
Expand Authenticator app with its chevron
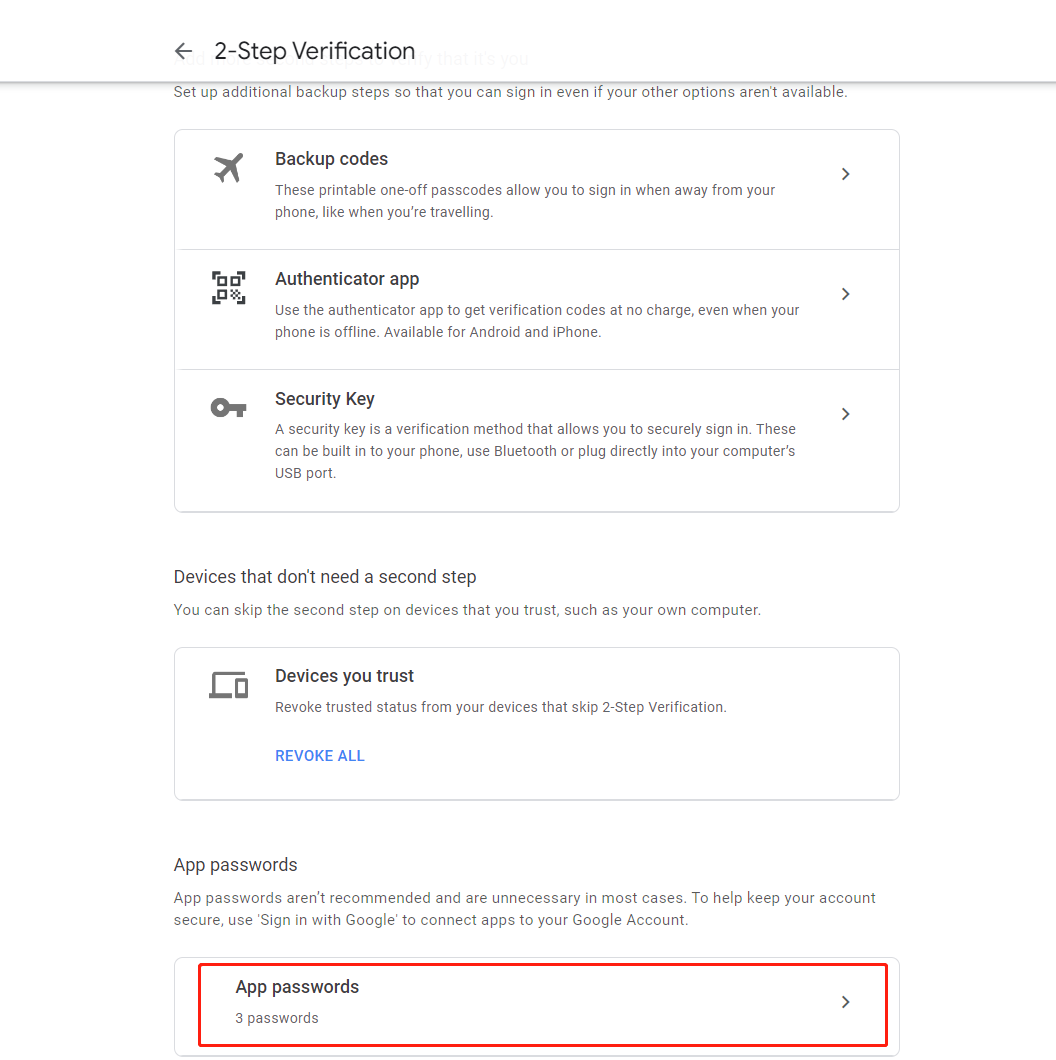point(845,294)
